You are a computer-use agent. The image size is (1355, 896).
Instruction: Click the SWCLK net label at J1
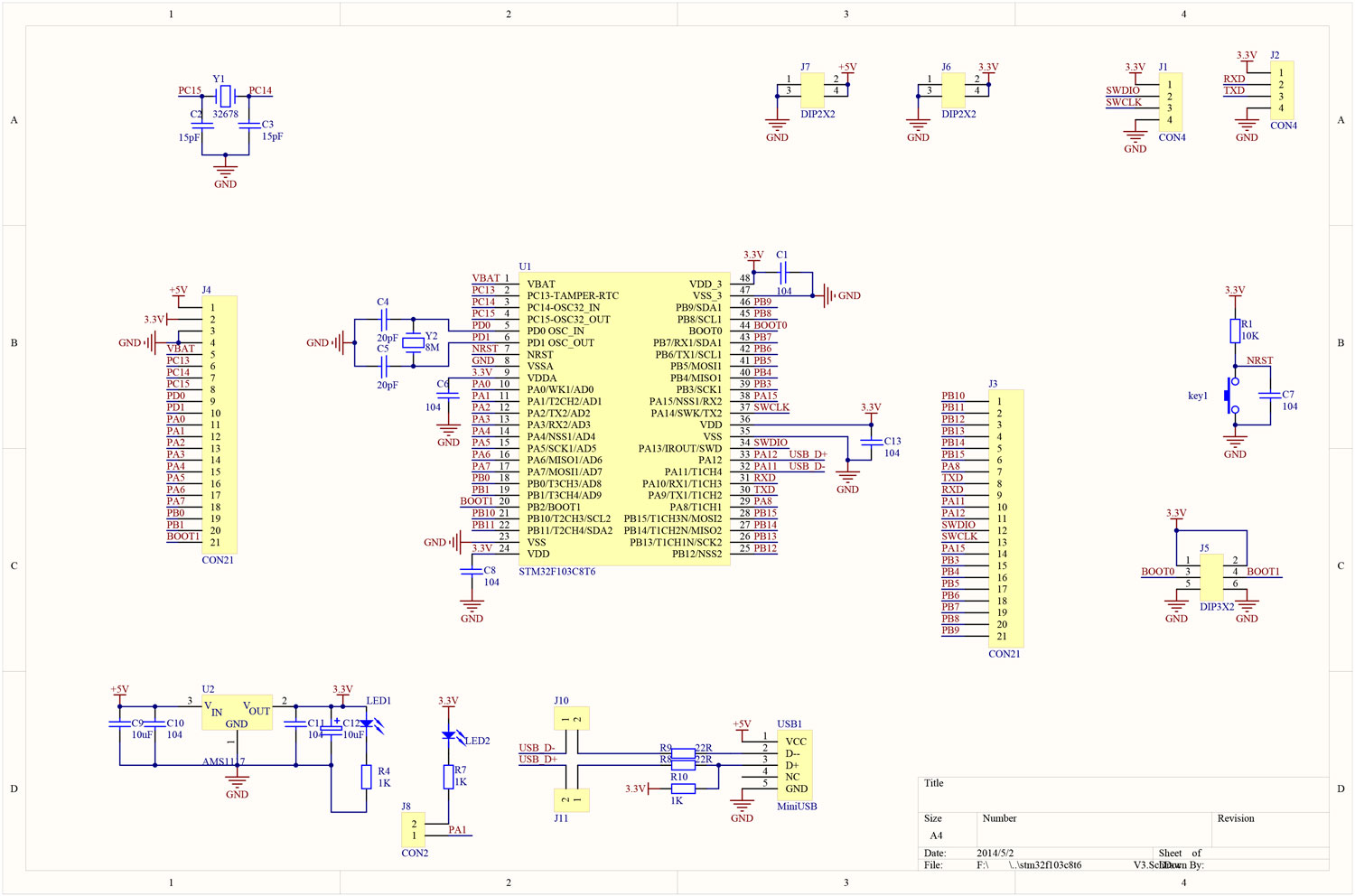(x=1124, y=102)
